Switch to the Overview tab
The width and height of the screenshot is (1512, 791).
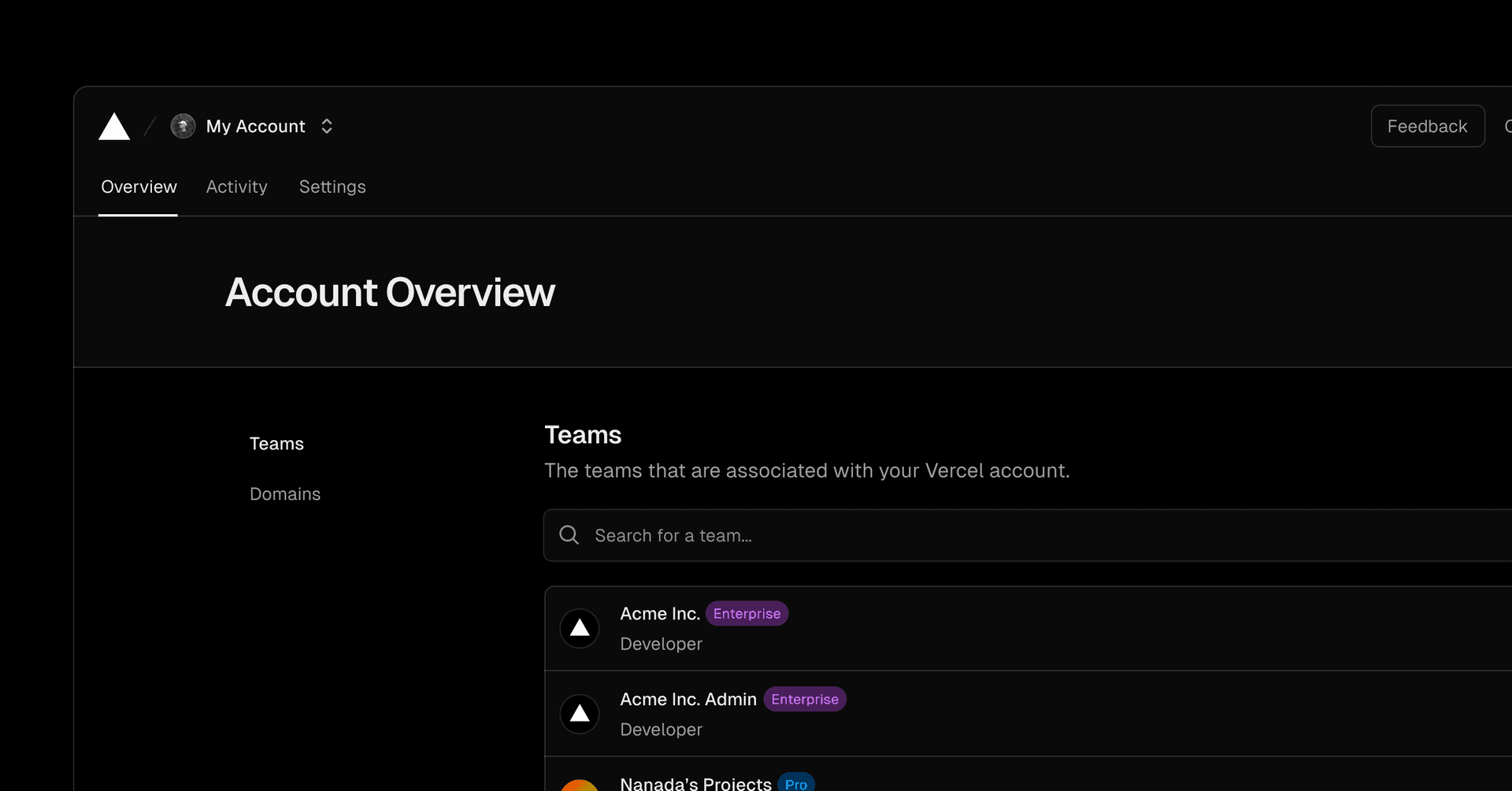(139, 187)
